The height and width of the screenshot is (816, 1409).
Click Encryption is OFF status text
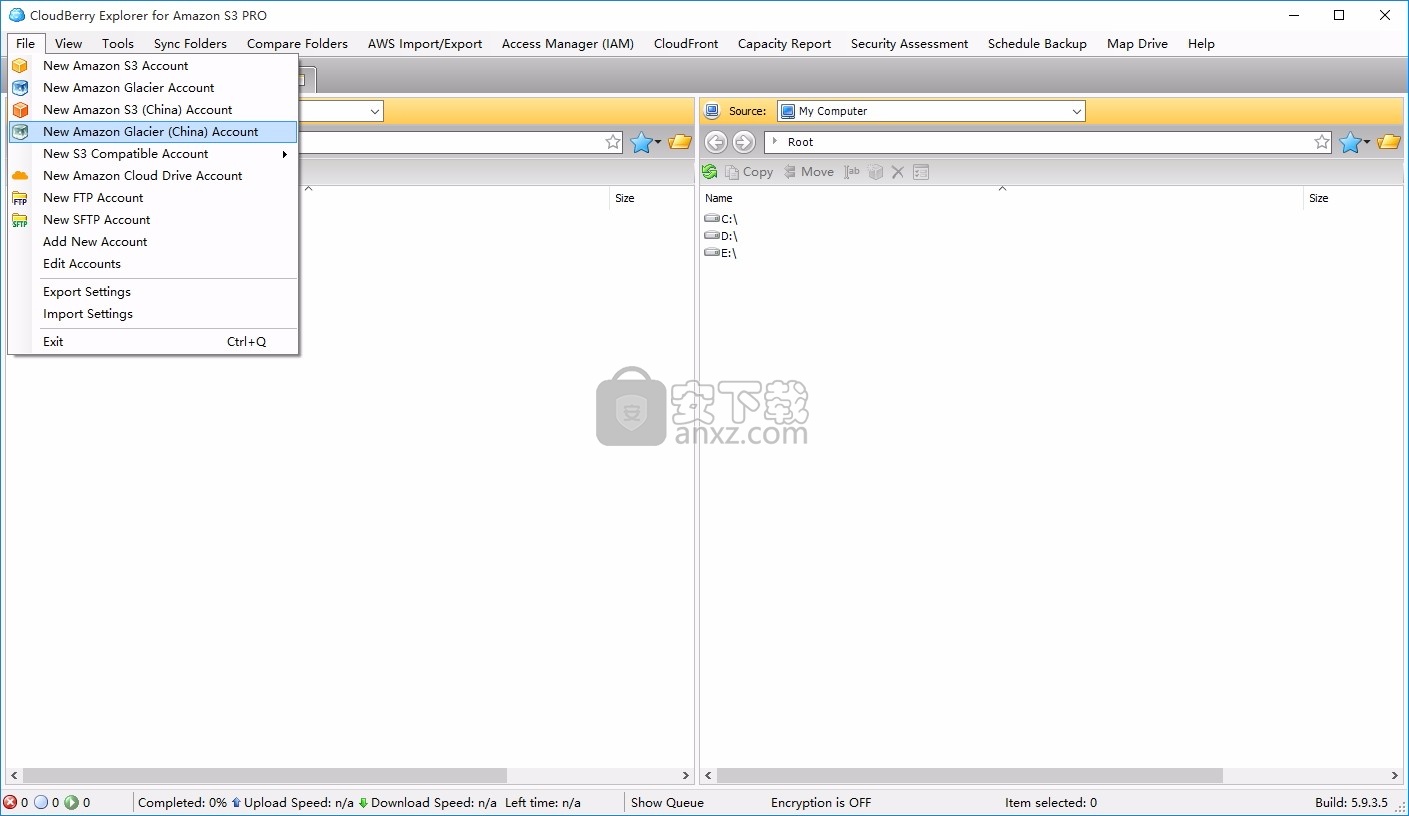click(x=821, y=802)
